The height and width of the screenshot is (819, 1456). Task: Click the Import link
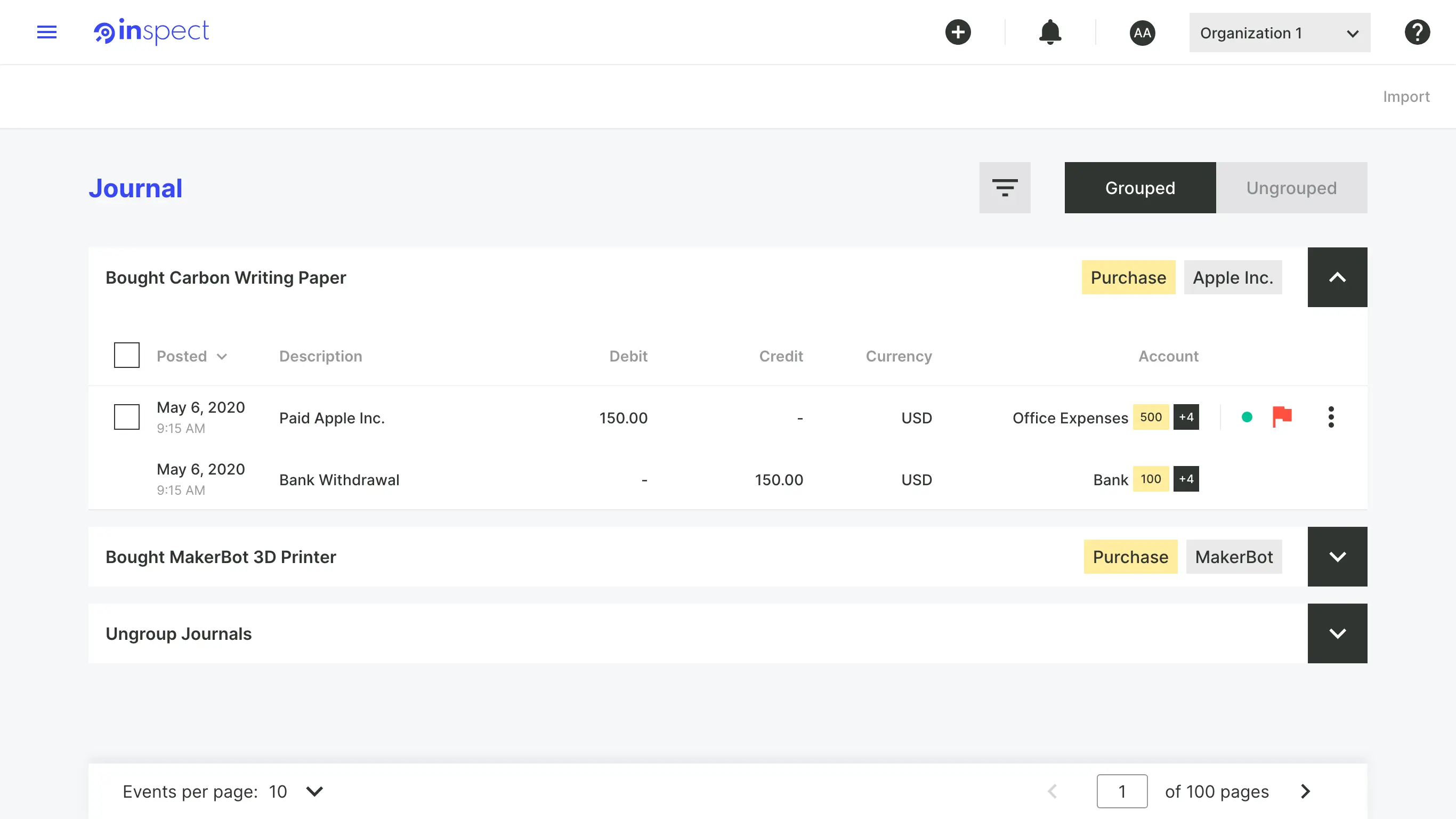pos(1406,97)
